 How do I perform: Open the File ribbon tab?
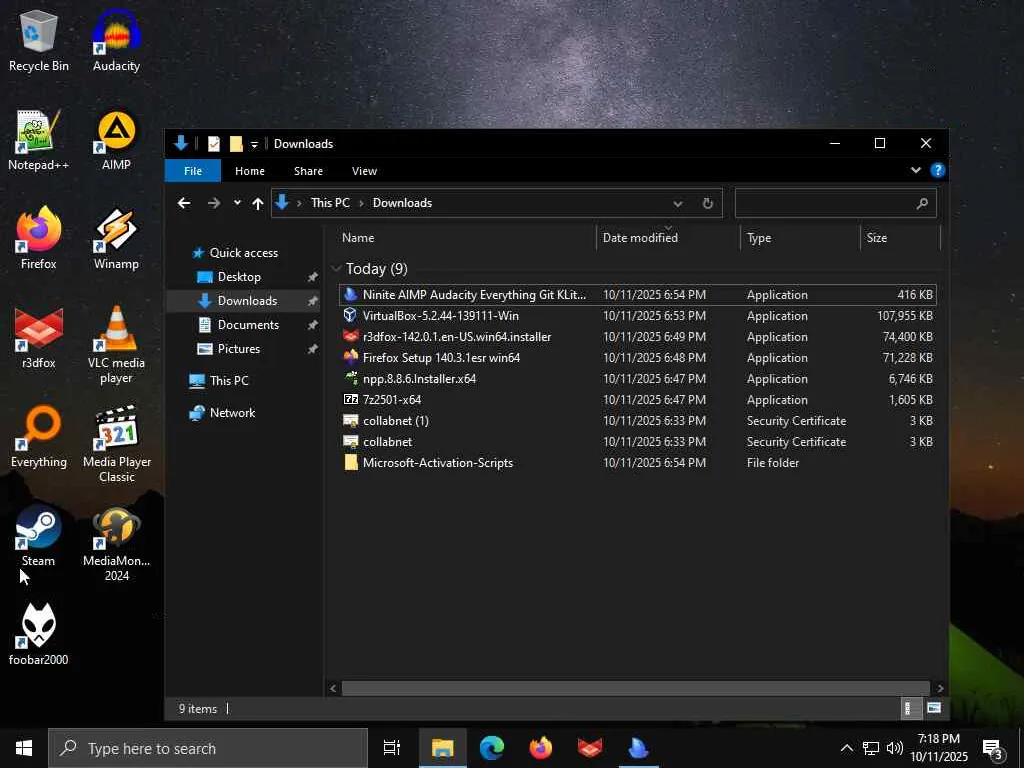(193, 171)
